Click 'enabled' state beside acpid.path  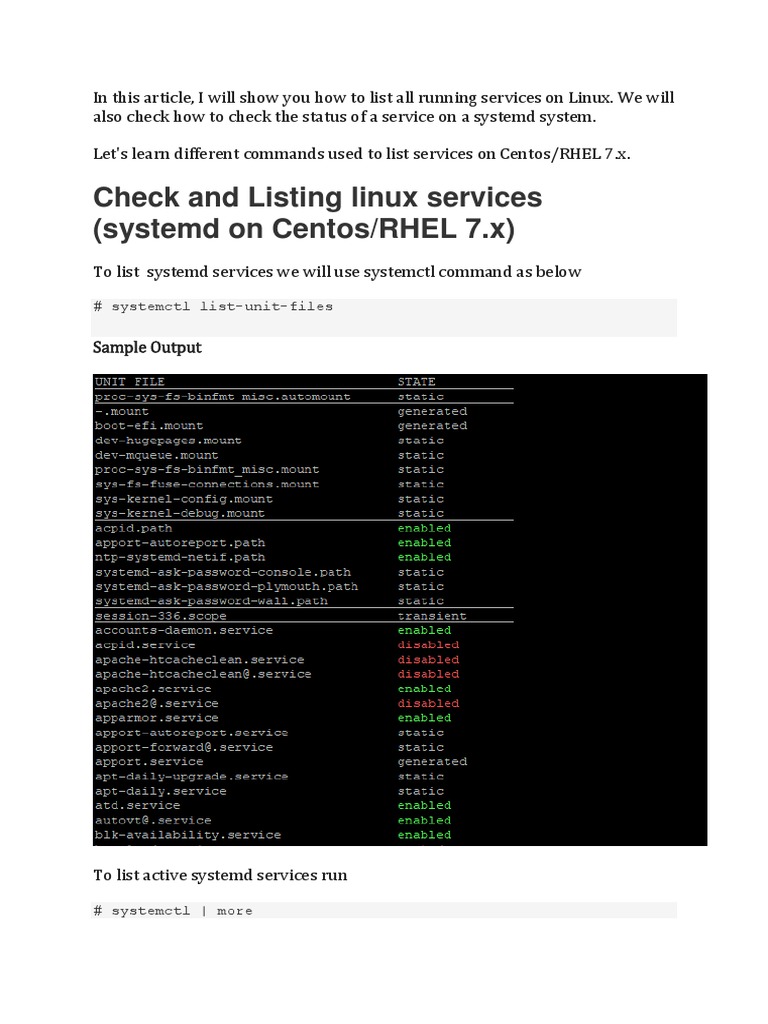[424, 528]
